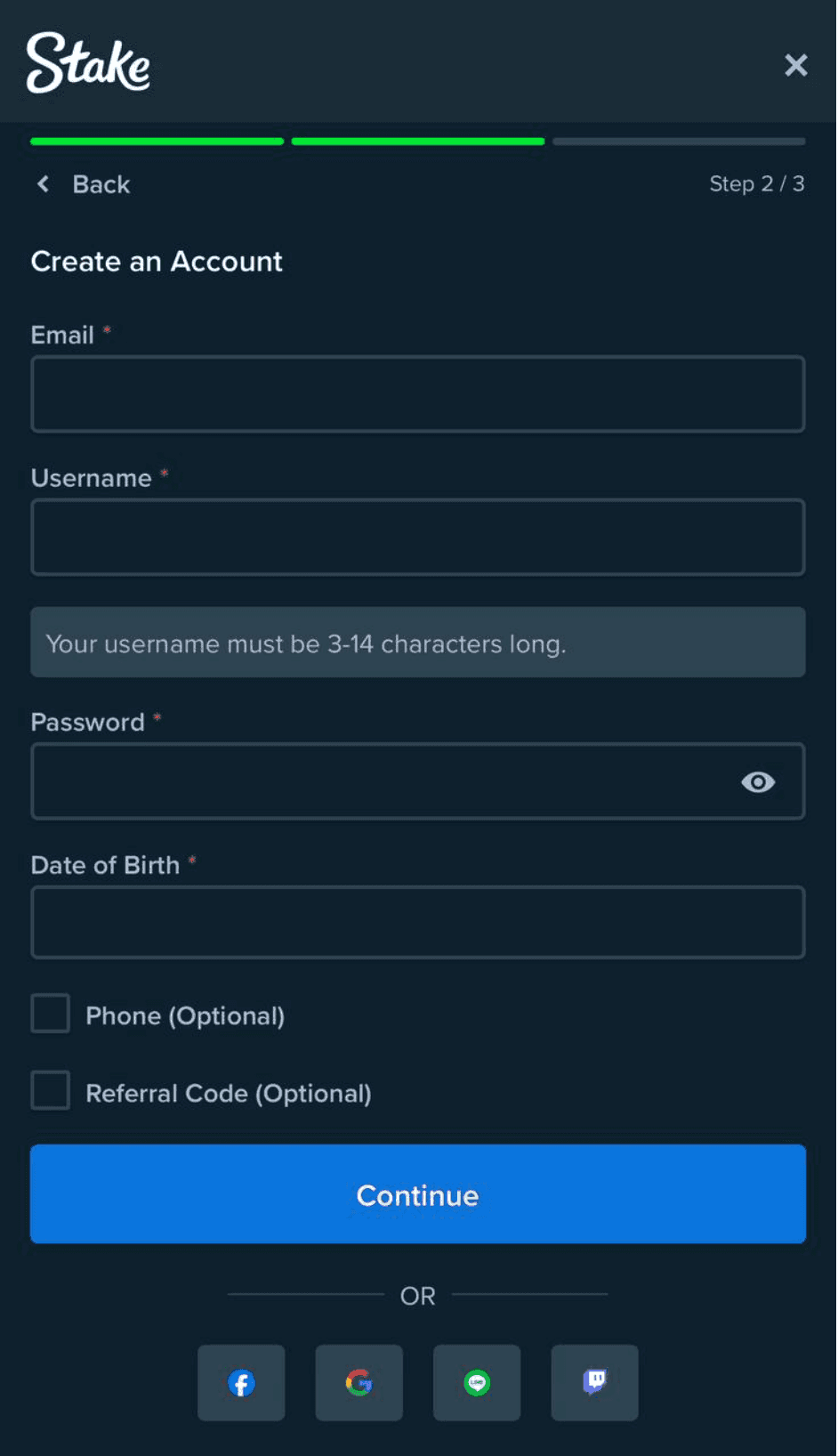The height and width of the screenshot is (1456, 838).
Task: Click the Create an Account heading
Action: tap(157, 261)
